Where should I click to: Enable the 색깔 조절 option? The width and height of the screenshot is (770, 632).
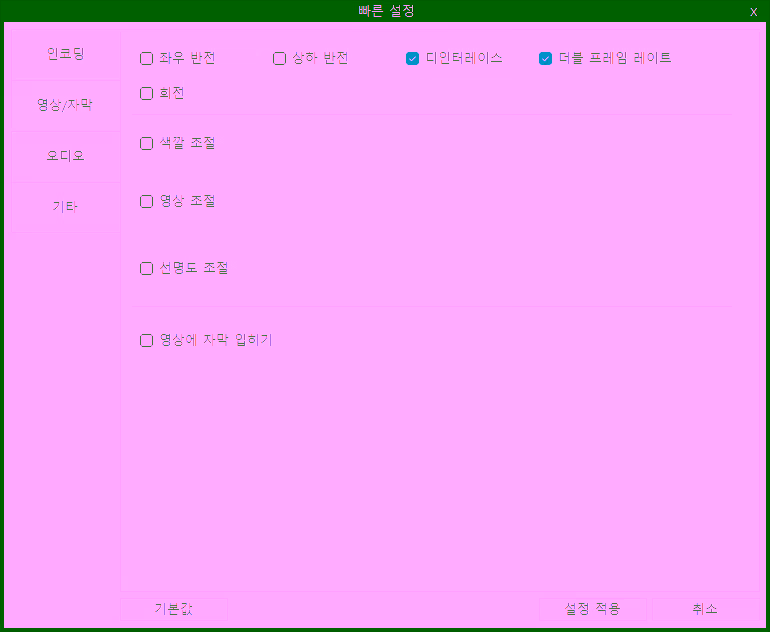(146, 143)
